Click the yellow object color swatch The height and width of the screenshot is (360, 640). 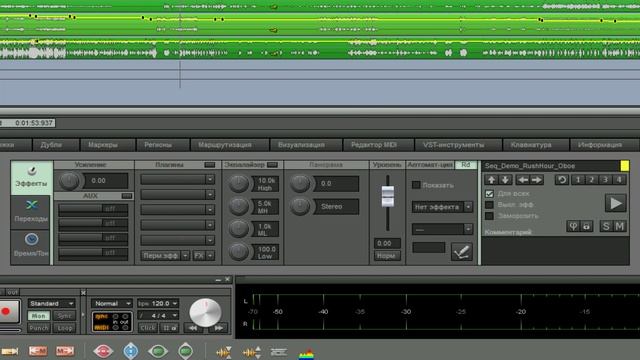[624, 166]
